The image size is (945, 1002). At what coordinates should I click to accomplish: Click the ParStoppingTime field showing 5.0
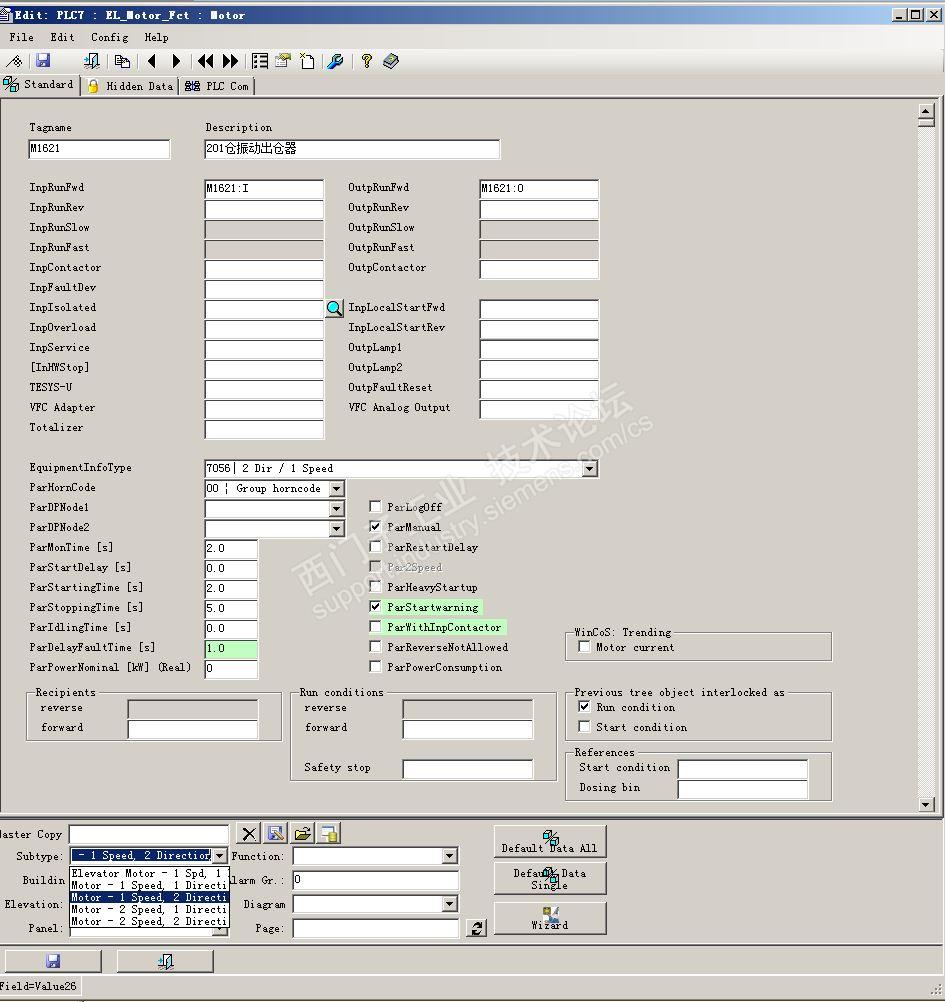point(231,608)
